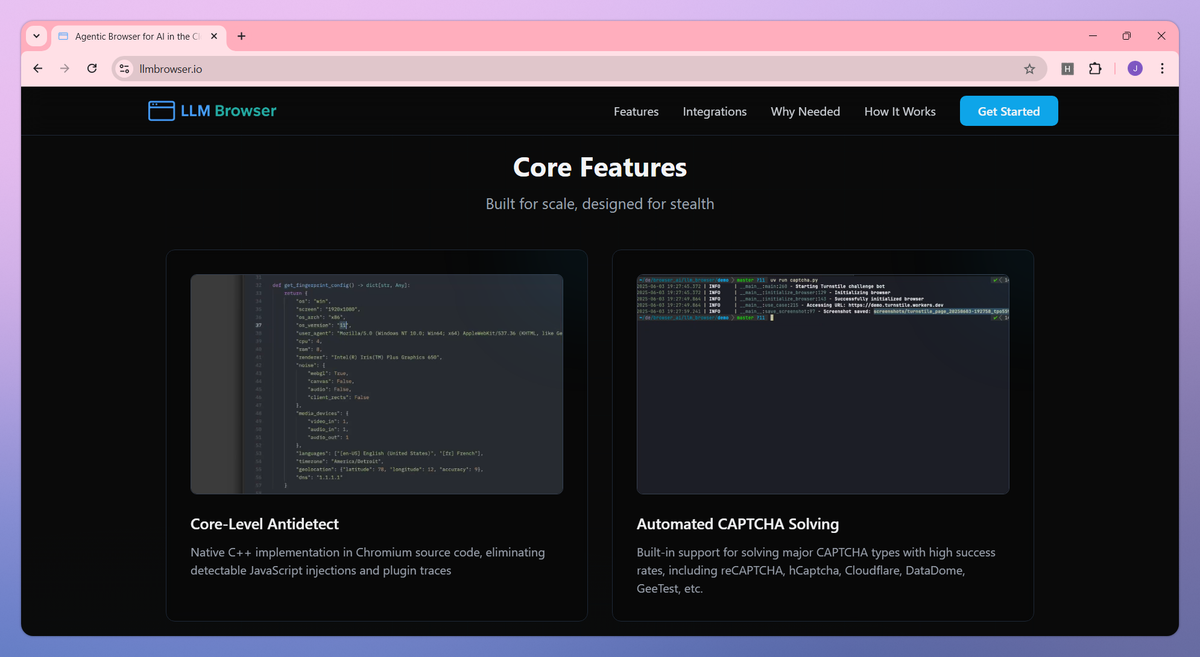Click the LLM Browser logo icon

(161, 111)
